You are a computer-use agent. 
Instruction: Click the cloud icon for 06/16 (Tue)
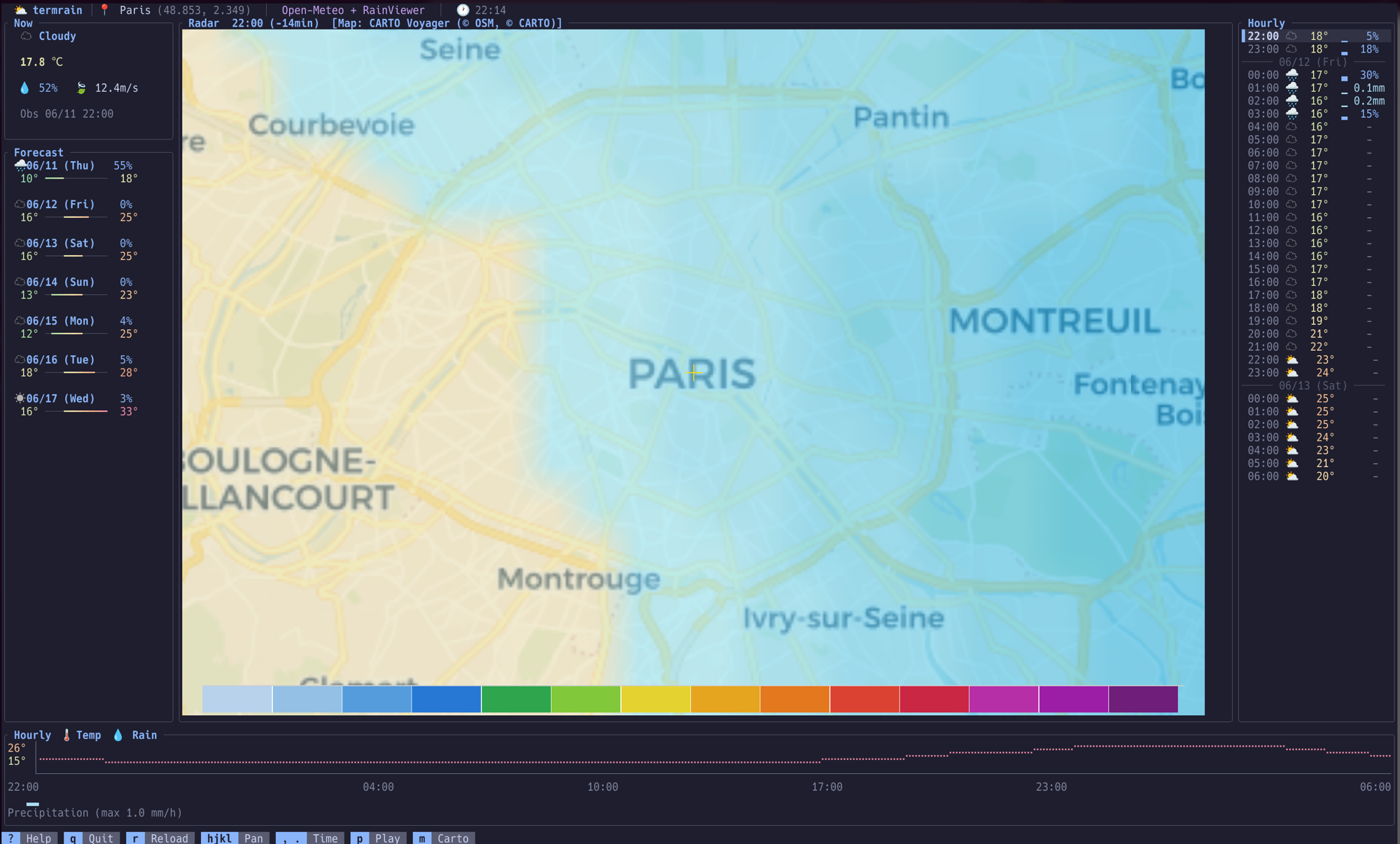(x=20, y=359)
